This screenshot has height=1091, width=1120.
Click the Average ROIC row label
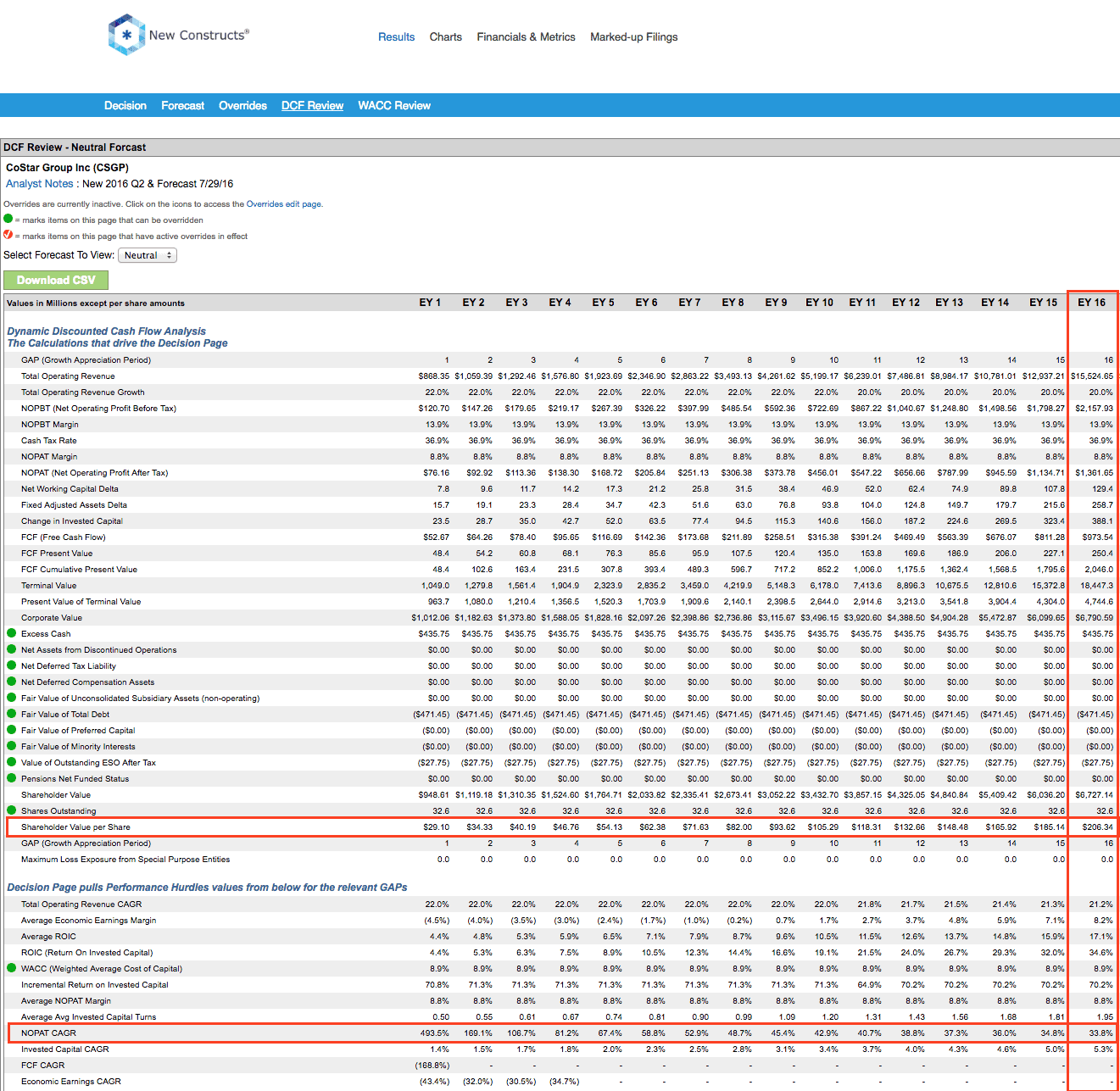point(48,937)
